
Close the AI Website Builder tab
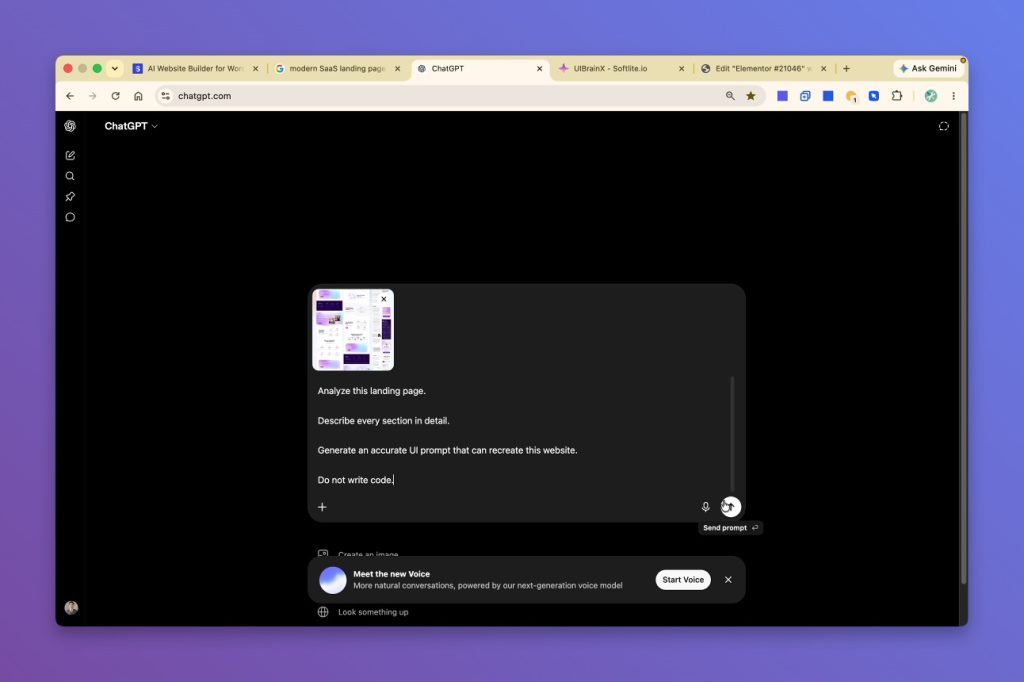click(255, 69)
